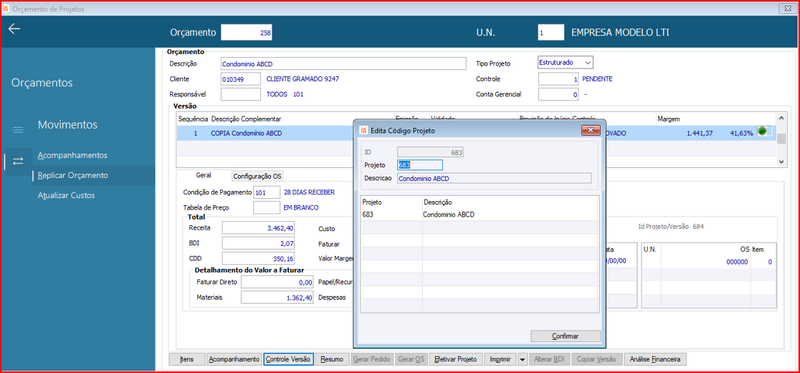Switch to the Configuração OS tab
The height and width of the screenshot is (373, 800).
click(257, 176)
